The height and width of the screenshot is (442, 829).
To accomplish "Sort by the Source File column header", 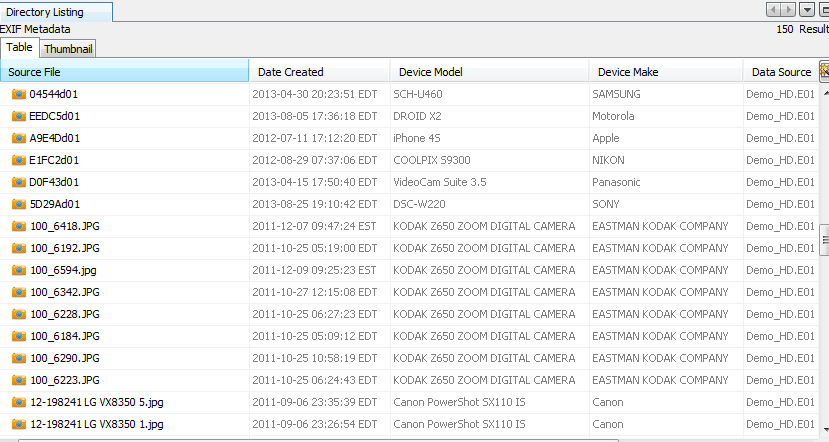I will tap(124, 72).
